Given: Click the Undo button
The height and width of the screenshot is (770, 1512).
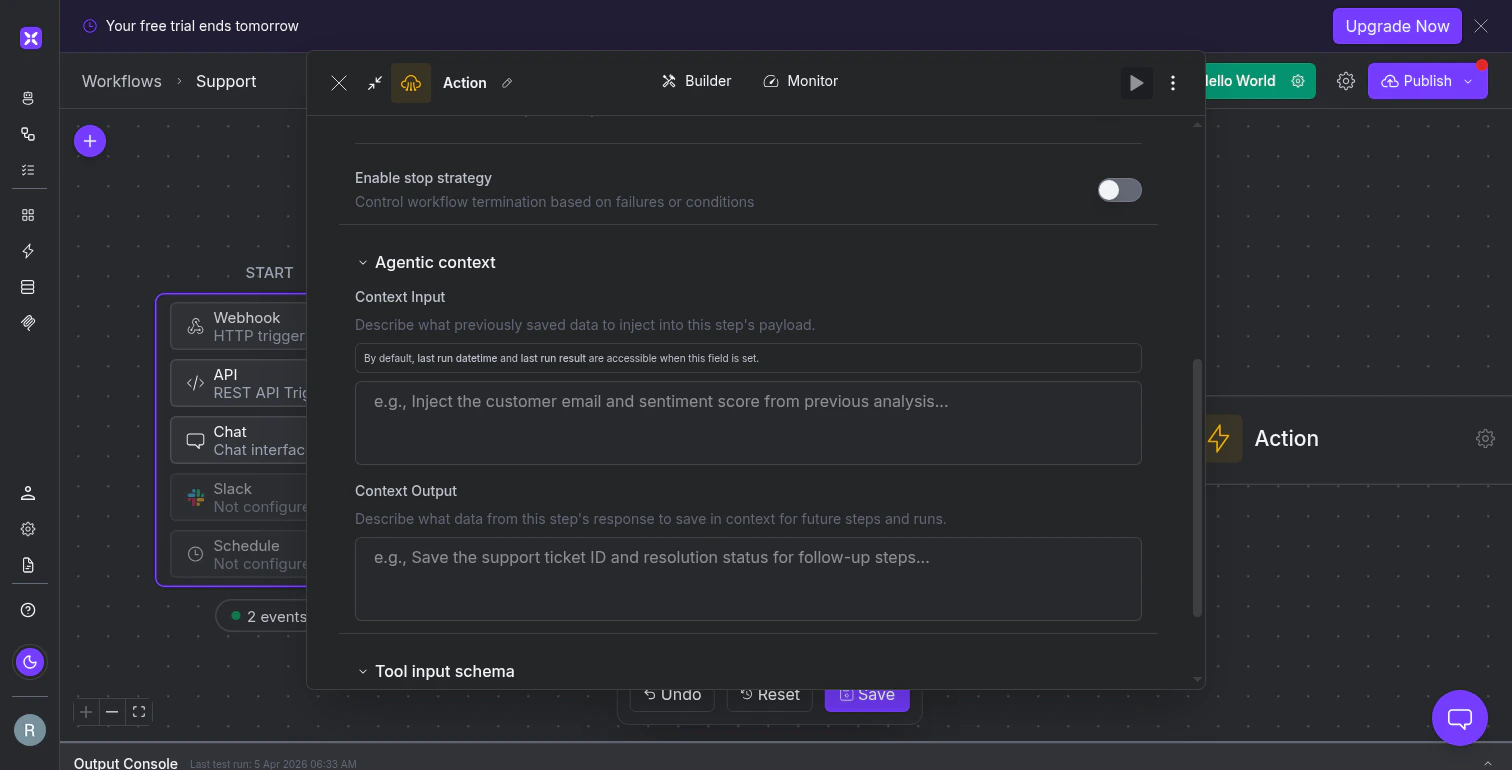Looking at the screenshot, I should 672,695.
